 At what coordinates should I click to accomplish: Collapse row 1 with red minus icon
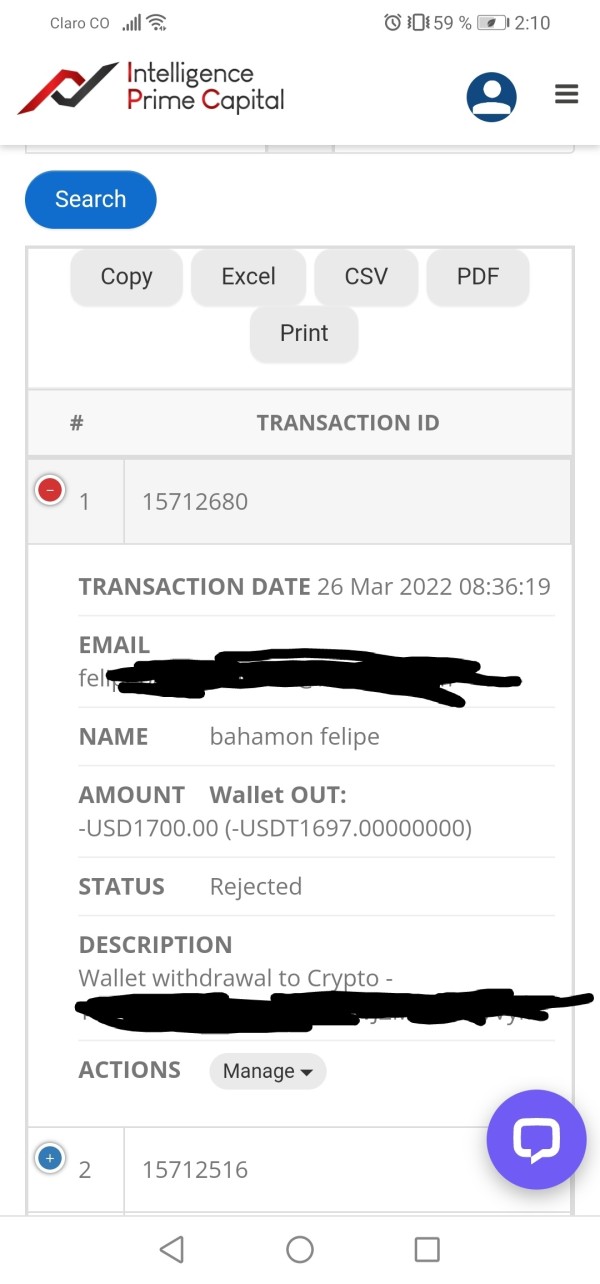point(50,490)
